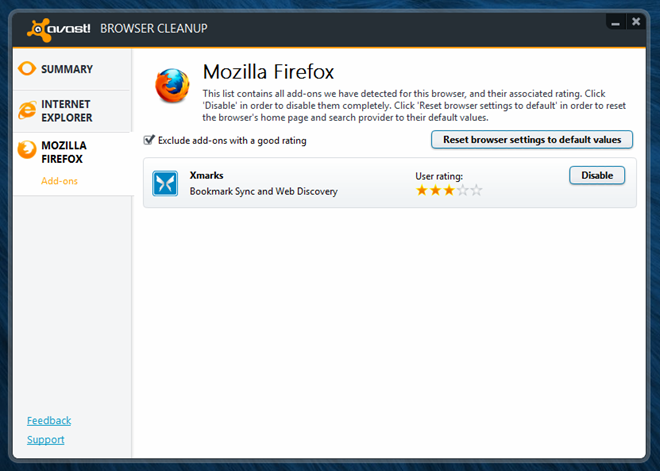Click the large Firefox logo in header
Image resolution: width=660 pixels, height=471 pixels.
pos(172,85)
